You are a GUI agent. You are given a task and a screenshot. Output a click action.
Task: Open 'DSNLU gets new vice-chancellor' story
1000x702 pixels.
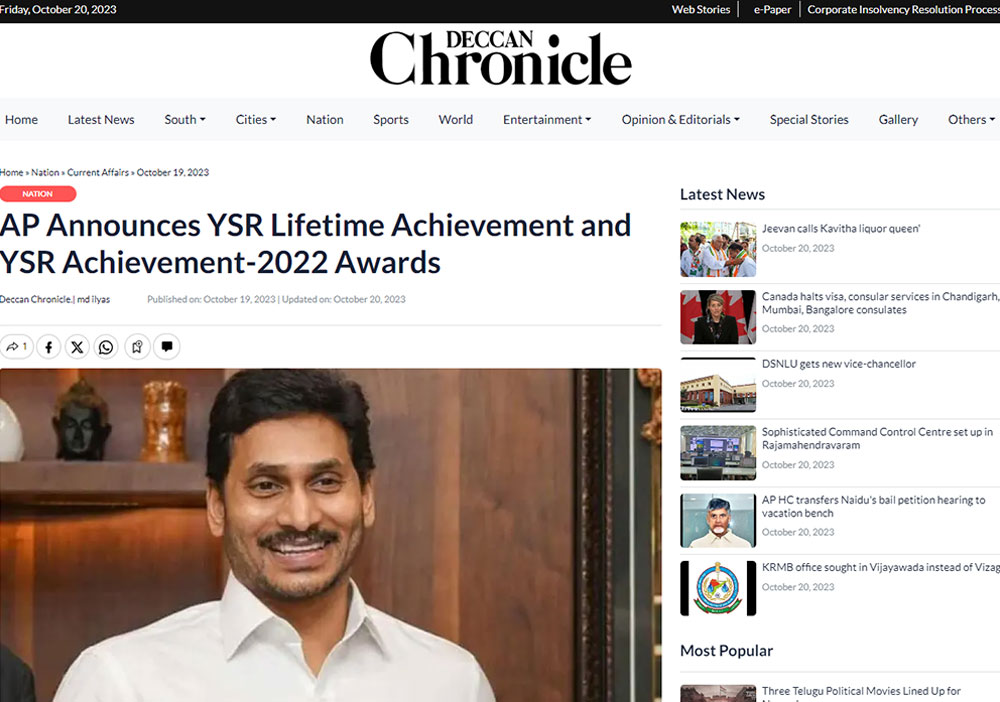[x=839, y=363]
